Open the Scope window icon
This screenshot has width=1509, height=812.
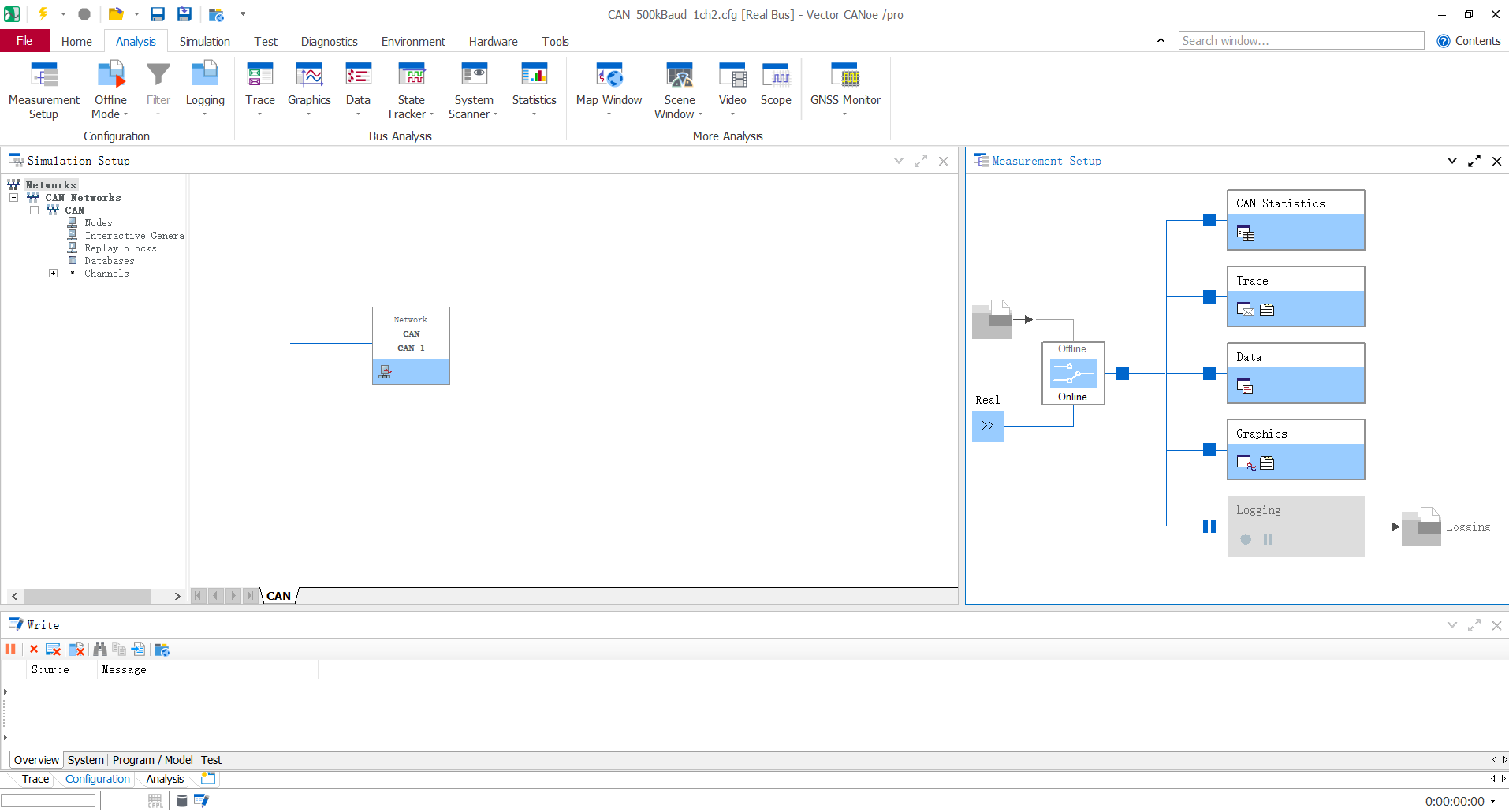(x=776, y=76)
